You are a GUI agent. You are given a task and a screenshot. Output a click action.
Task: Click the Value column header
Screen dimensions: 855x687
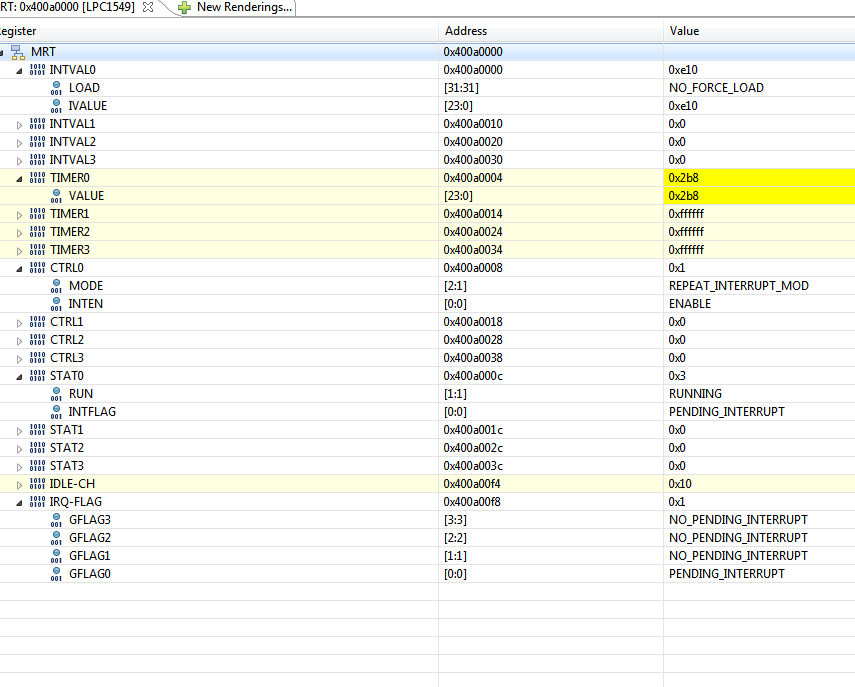[760, 31]
